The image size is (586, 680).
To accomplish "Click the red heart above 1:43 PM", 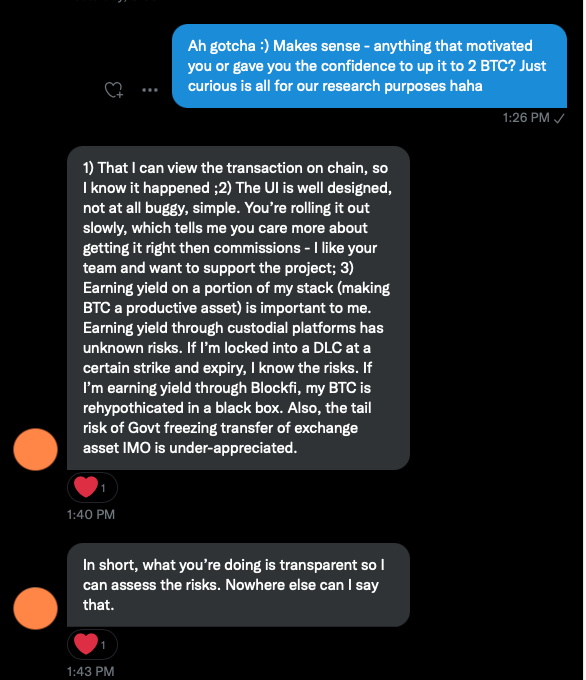I will (x=86, y=644).
